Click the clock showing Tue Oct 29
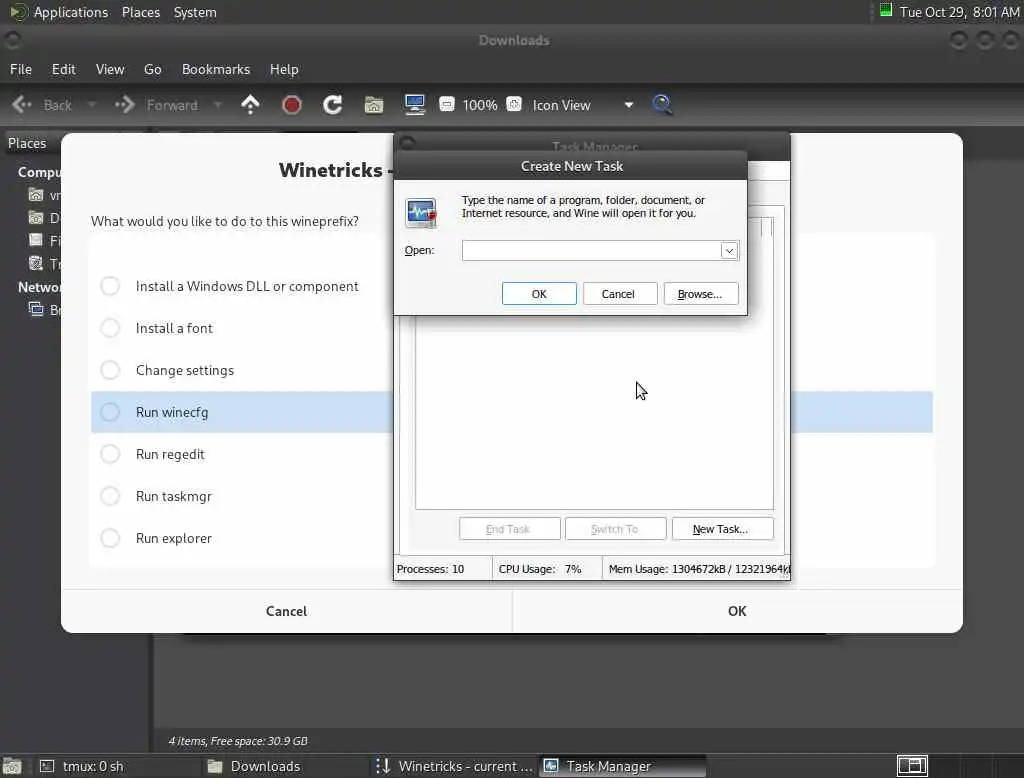Viewport: 1024px width, 778px height. [x=959, y=12]
